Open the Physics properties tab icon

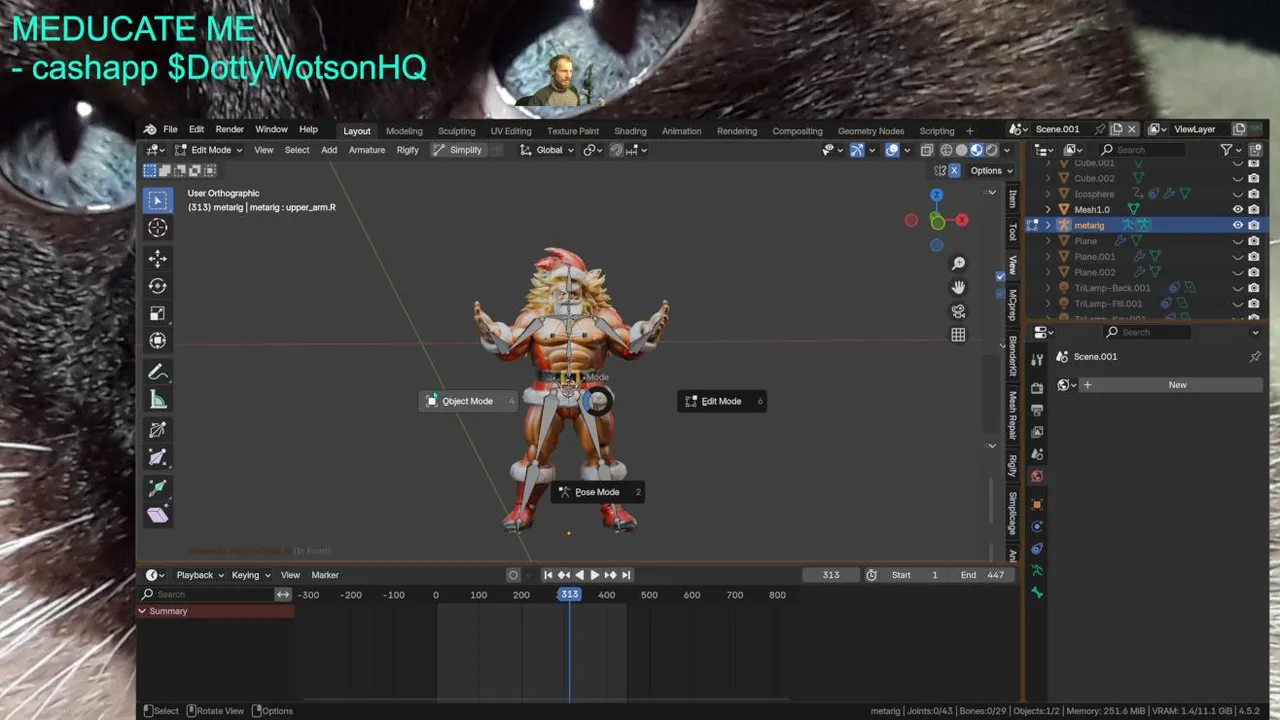tap(1037, 526)
